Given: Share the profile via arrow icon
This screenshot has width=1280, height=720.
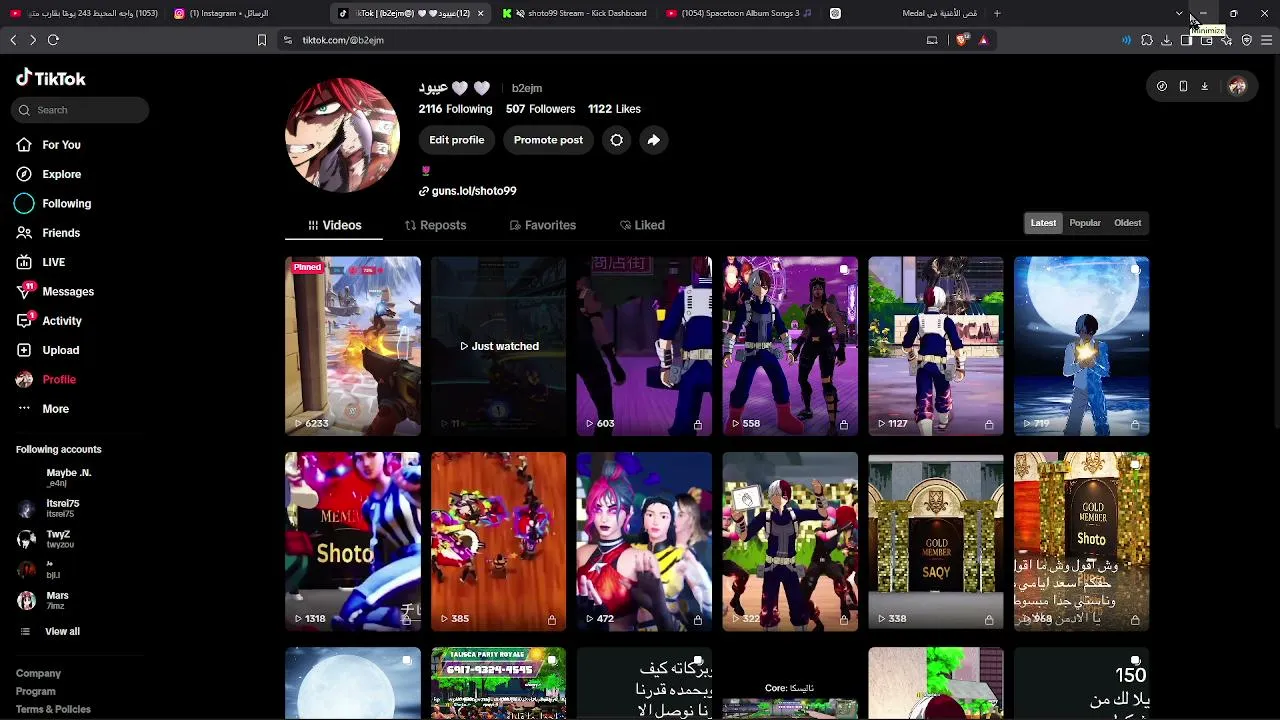Looking at the screenshot, I should [653, 140].
